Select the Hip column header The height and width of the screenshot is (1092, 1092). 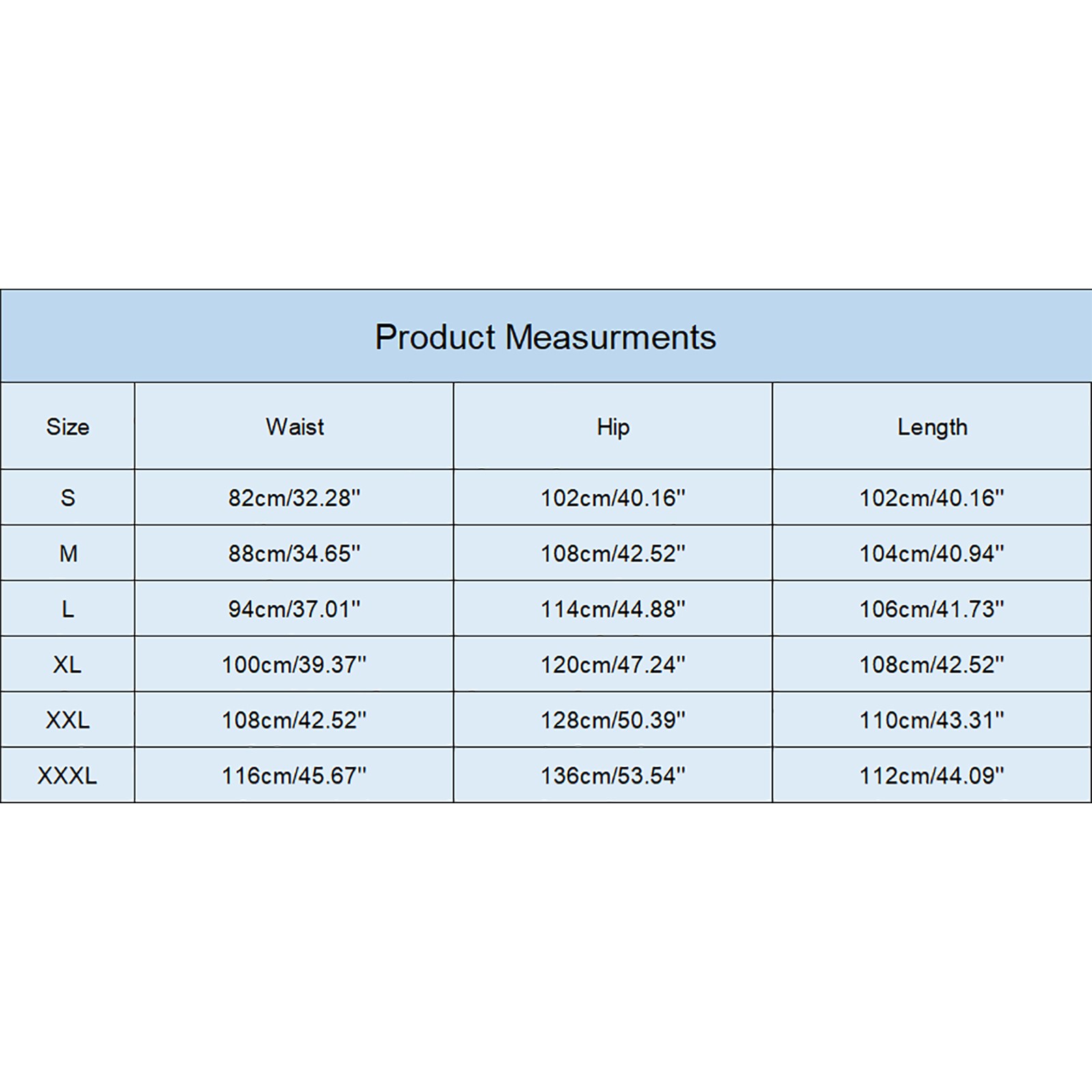613,427
